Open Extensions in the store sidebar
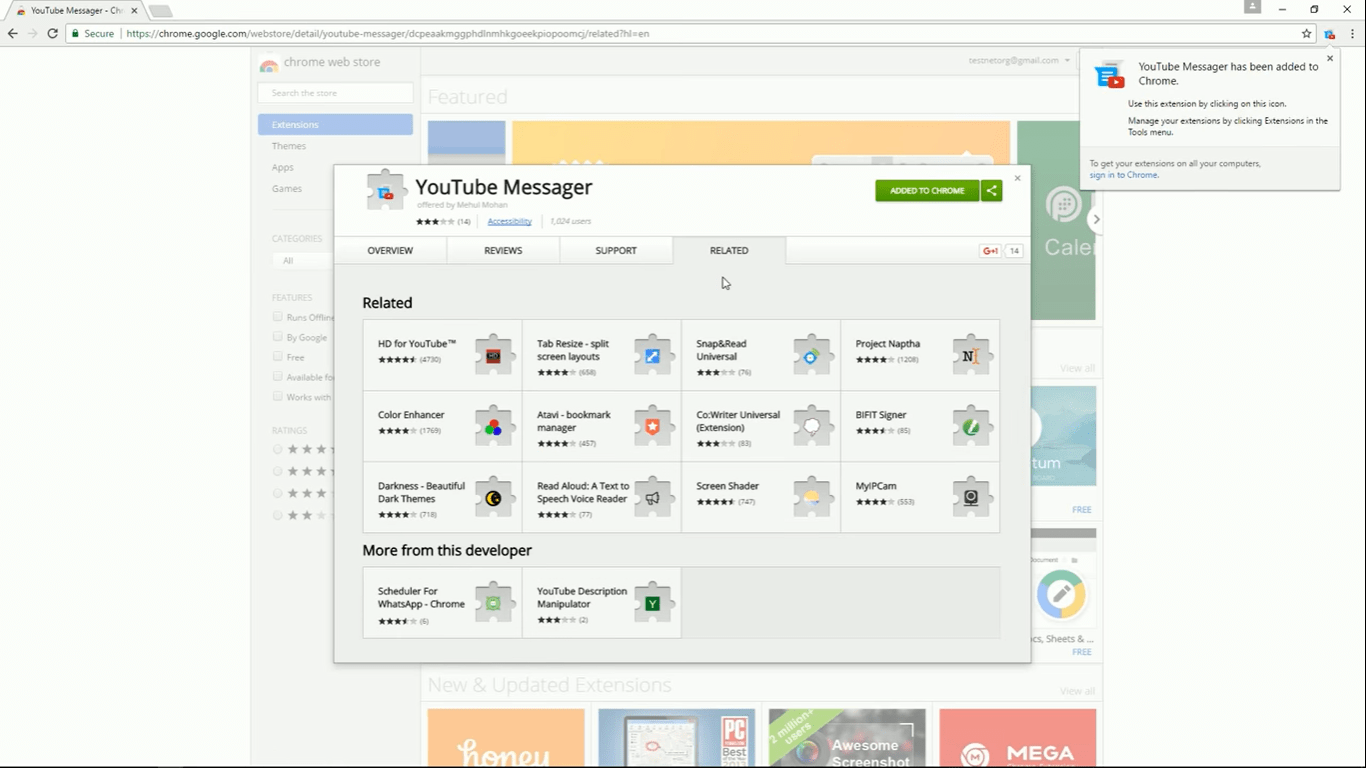Viewport: 1366px width, 768px height. point(335,125)
